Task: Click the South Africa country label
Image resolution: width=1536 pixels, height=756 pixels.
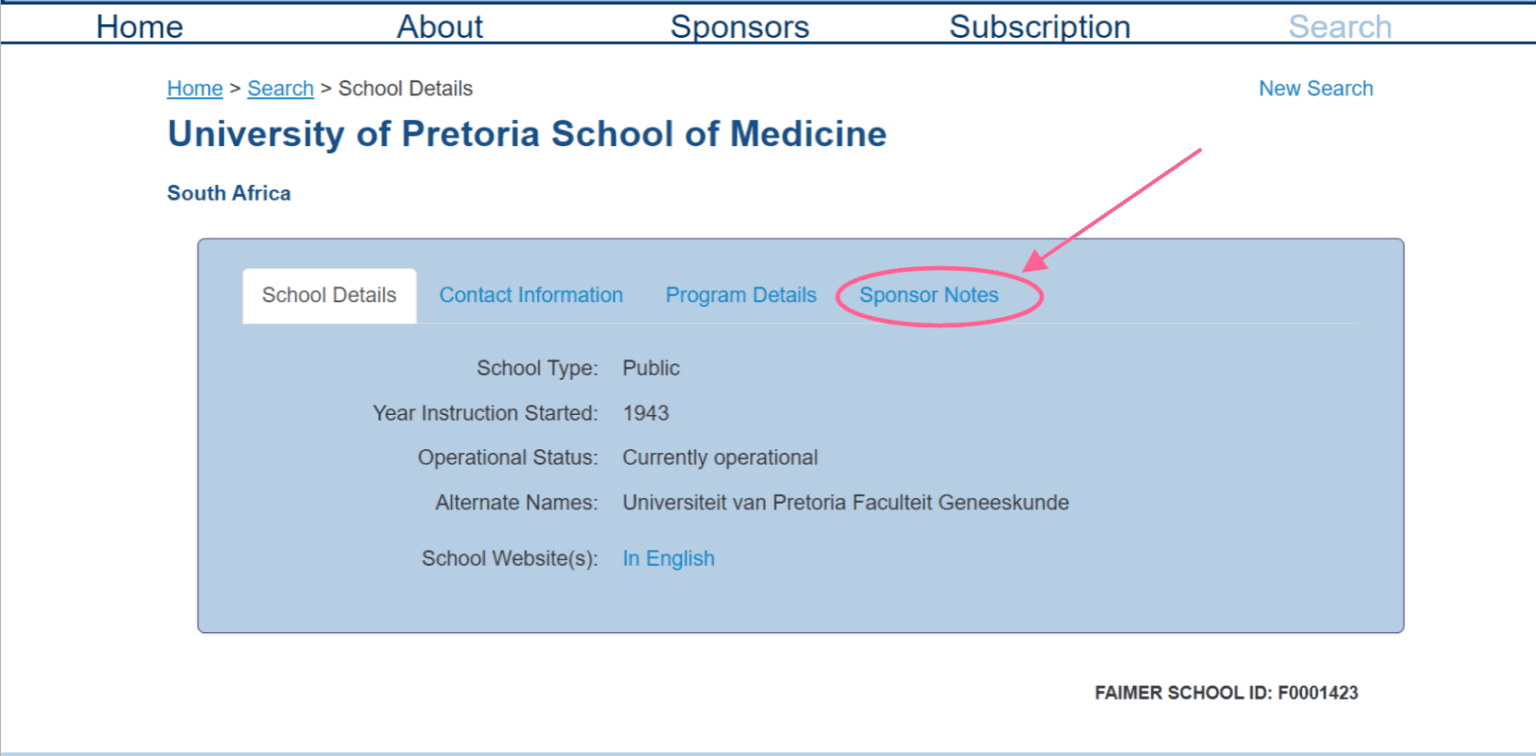Action: (229, 193)
